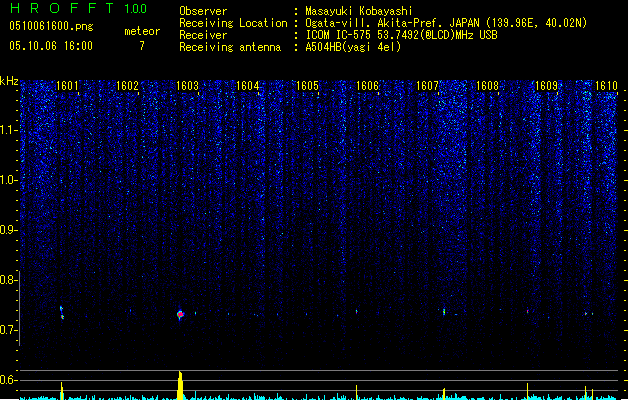Screen dimensions: 629x400
Task: Click the date stamp 05.10.06 16:00
Action: point(51,46)
